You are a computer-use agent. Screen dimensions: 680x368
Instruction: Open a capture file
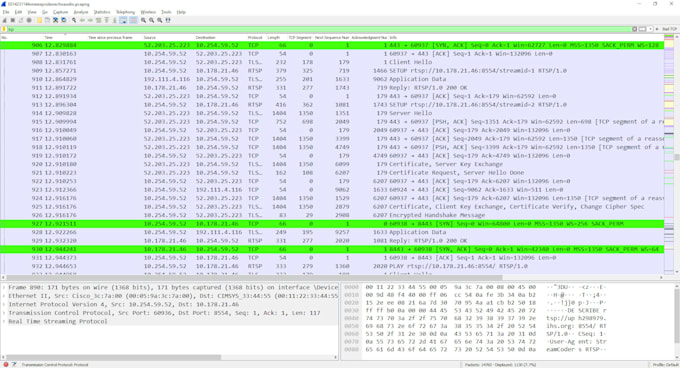[39, 20]
